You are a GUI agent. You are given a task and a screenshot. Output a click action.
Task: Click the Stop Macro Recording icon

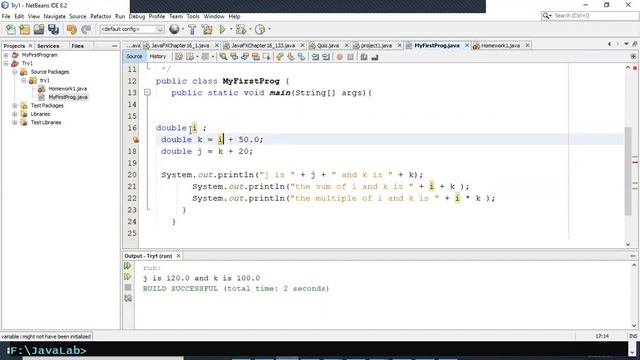pyautogui.click(x=350, y=57)
